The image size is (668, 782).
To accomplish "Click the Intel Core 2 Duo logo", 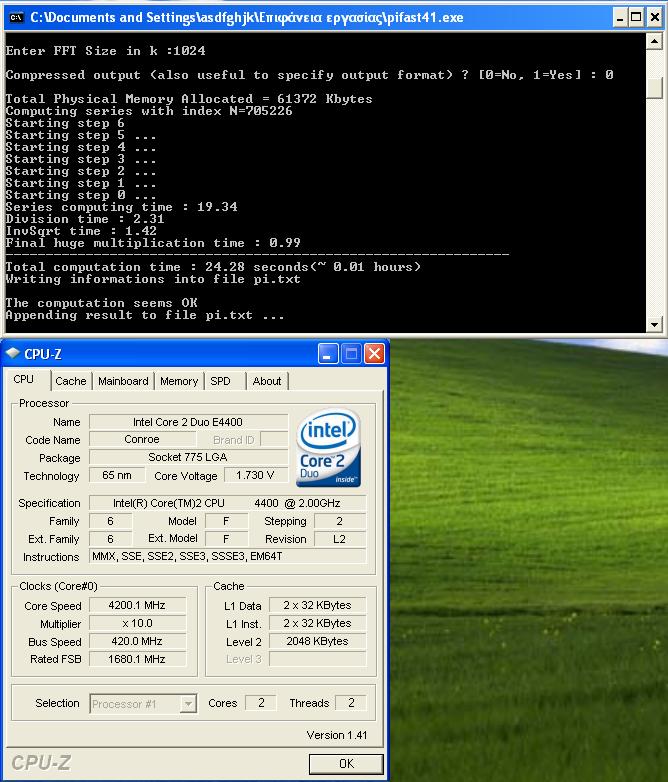I will click(329, 448).
